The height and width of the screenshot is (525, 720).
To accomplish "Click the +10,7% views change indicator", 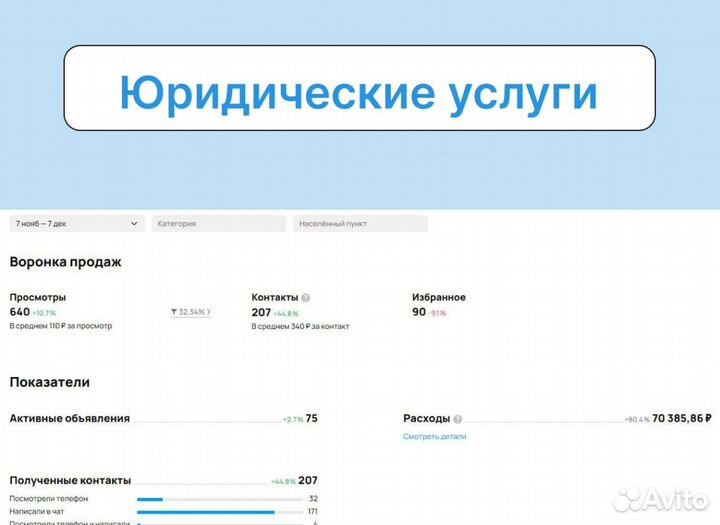I will coord(44,313).
